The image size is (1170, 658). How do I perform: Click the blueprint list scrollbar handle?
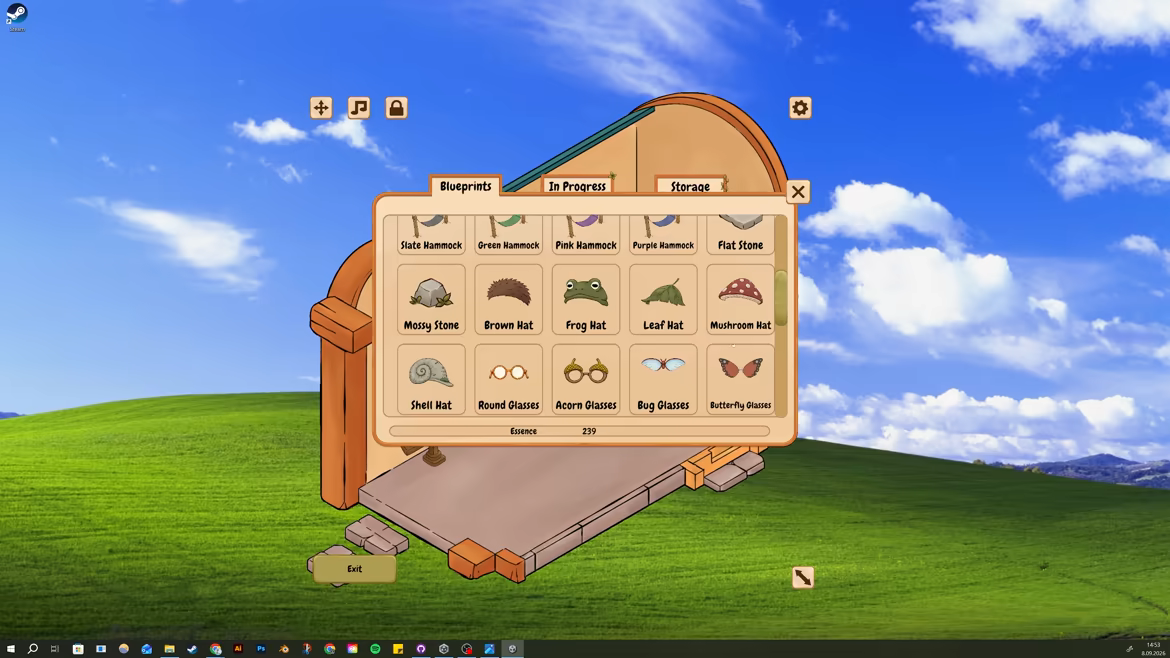coord(781,298)
